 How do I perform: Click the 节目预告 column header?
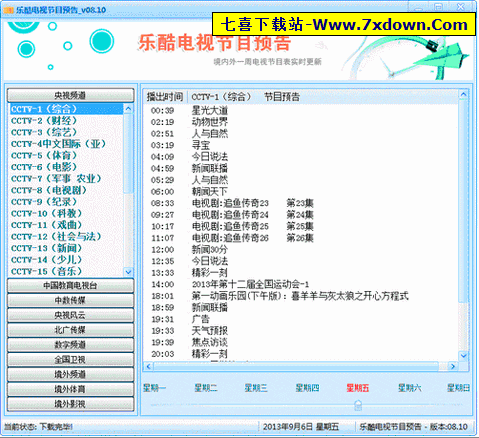point(282,97)
